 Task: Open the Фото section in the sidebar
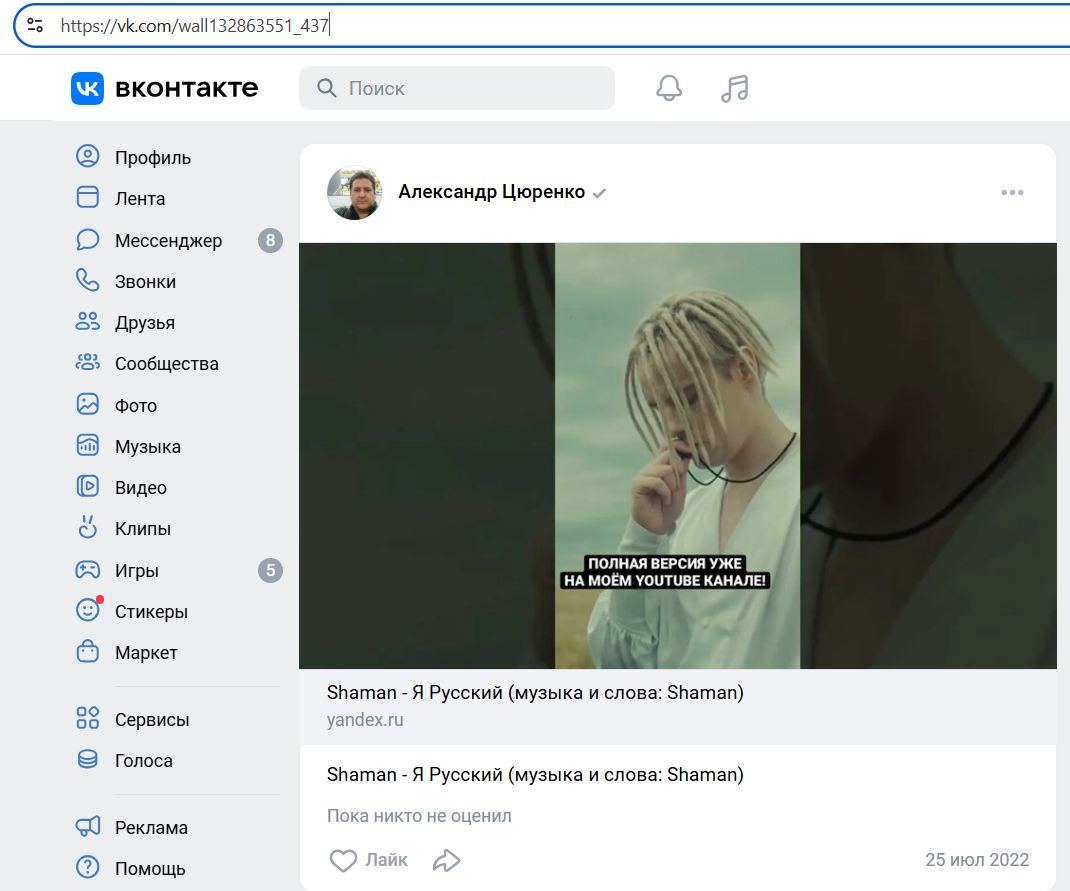(x=135, y=405)
